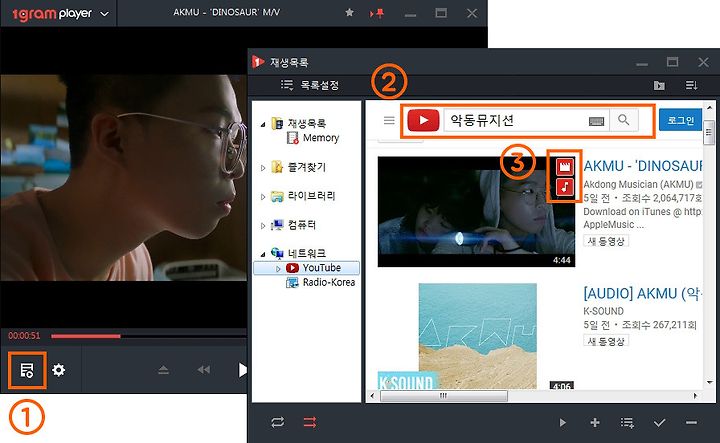The width and height of the screenshot is (720, 443).
Task: Click the sort list icon in playlist toolbar
Action: point(691,85)
